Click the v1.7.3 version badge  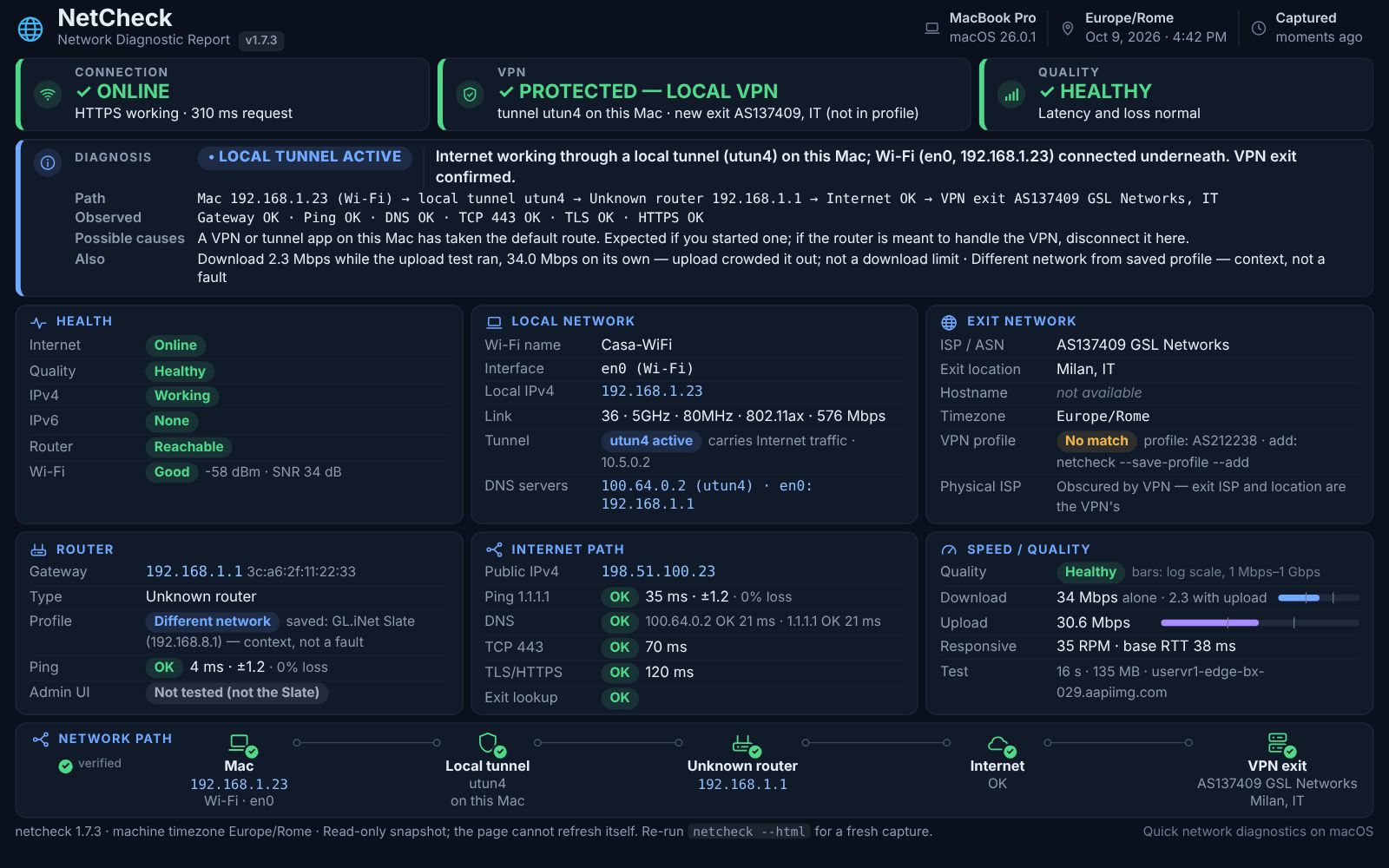coord(261,41)
